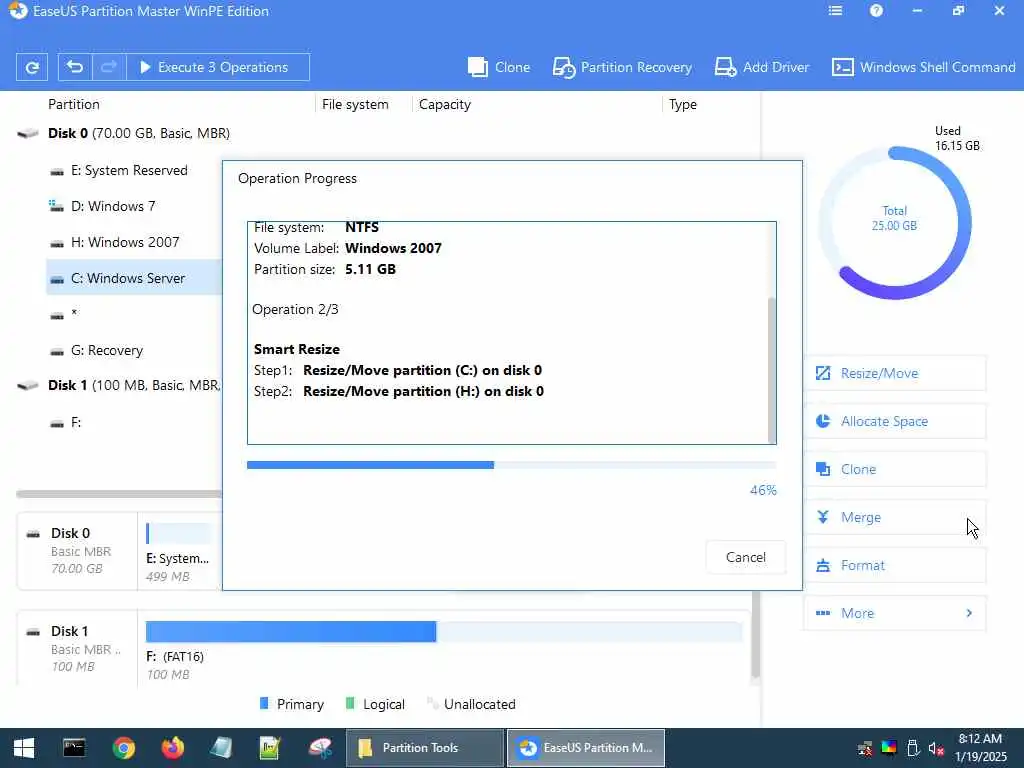The height and width of the screenshot is (768, 1024).
Task: Click the muted volume tray icon
Action: click(x=936, y=748)
